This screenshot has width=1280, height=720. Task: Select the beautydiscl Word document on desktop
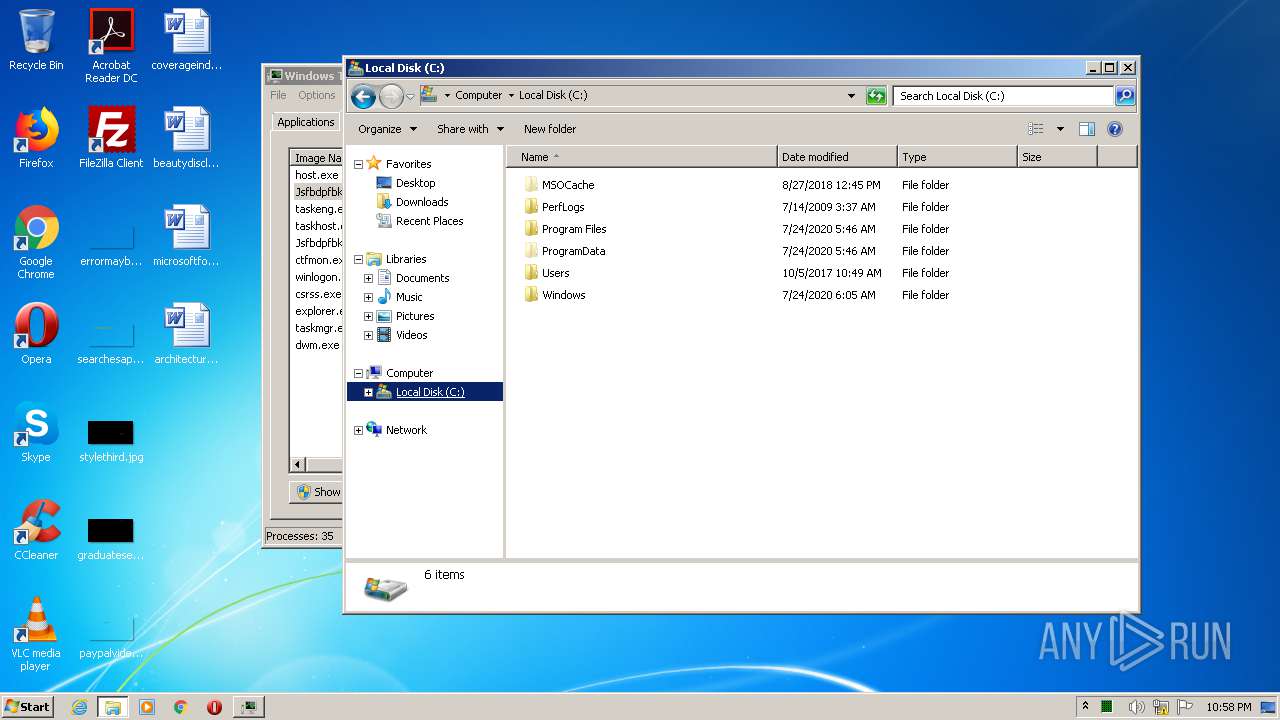186,138
